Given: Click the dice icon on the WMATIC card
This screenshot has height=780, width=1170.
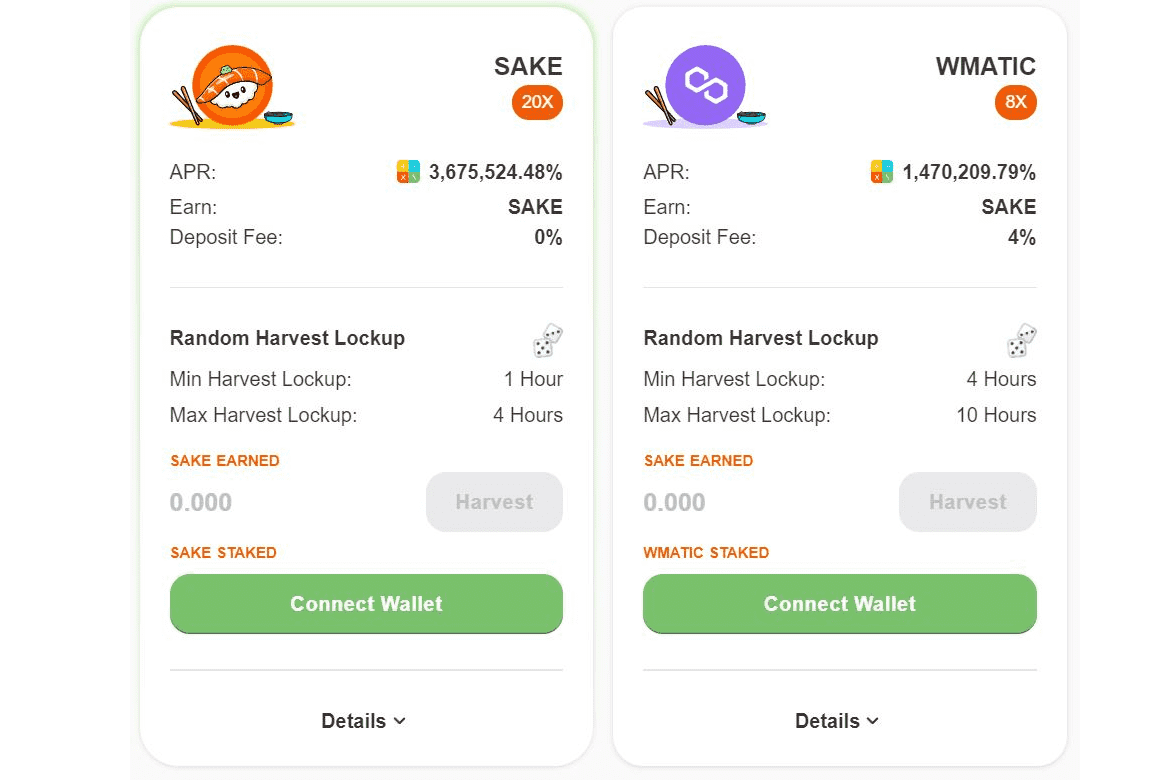Looking at the screenshot, I should (1021, 339).
